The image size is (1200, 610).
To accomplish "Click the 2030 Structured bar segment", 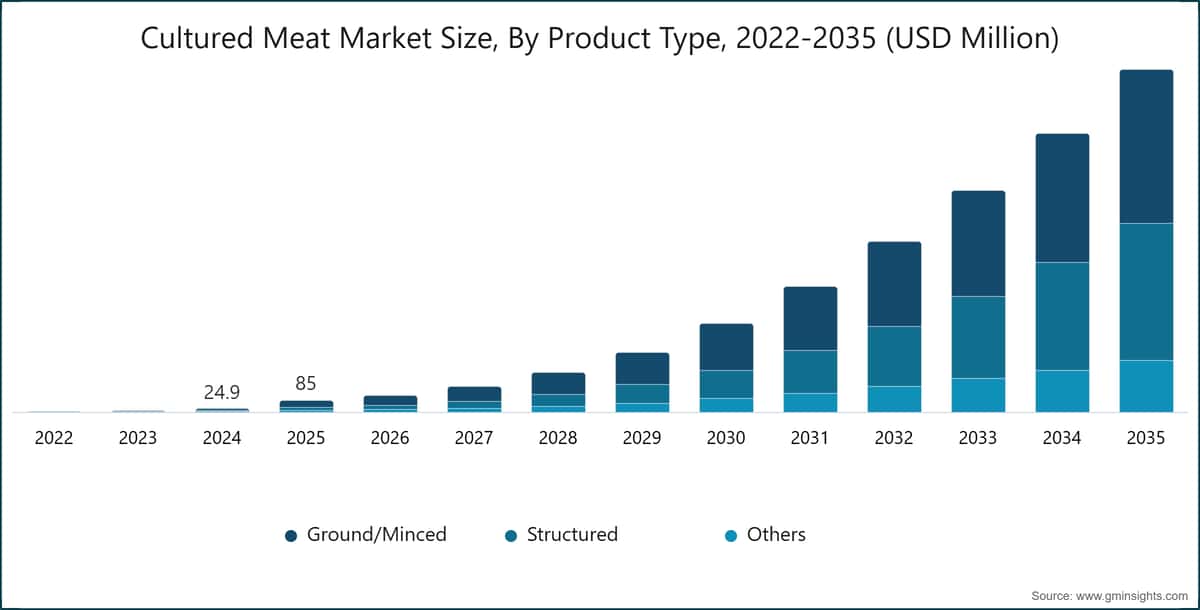I will [x=726, y=385].
